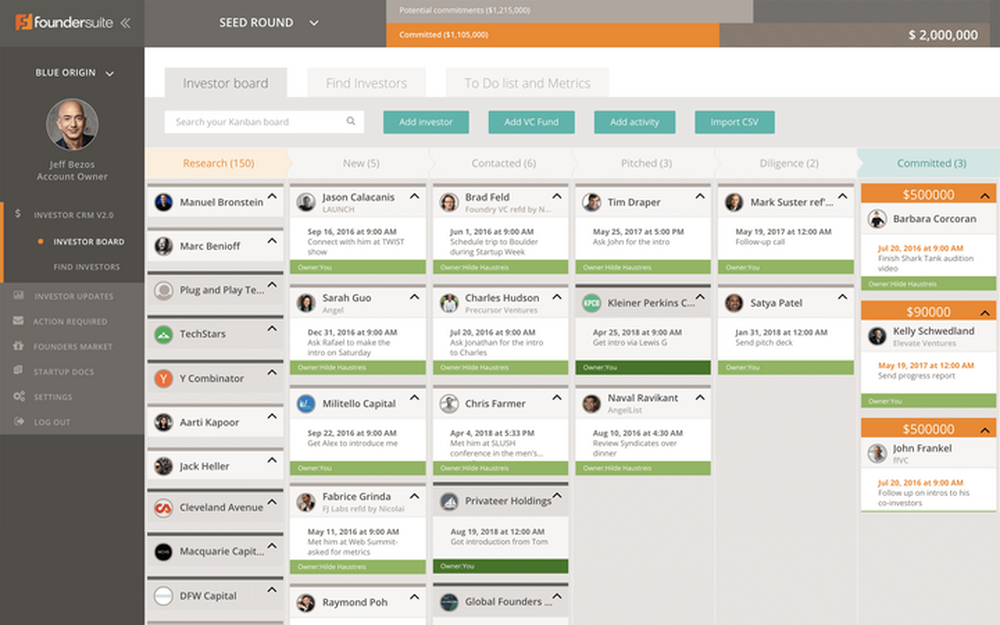
Task: Click the Log Out icon
Action: pyautogui.click(x=18, y=421)
